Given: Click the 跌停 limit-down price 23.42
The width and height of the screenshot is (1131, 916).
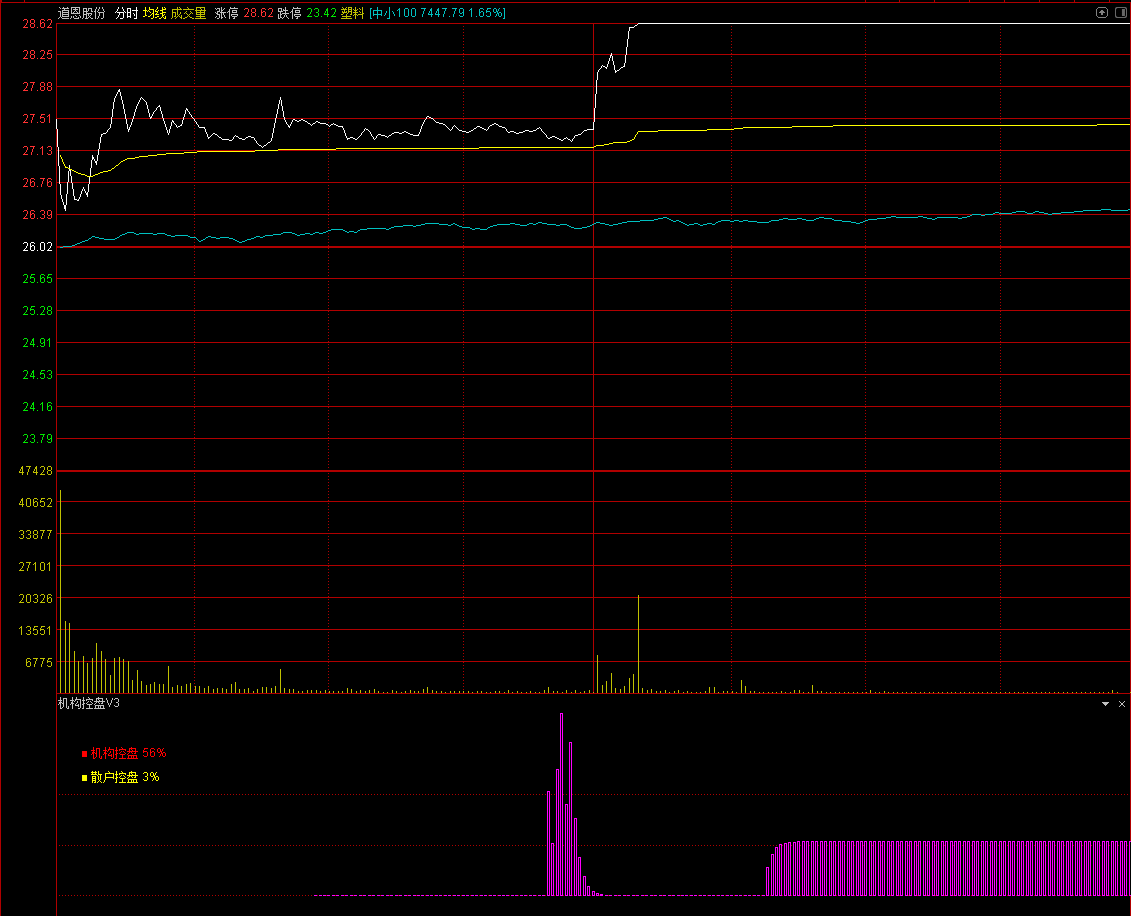Looking at the screenshot, I should coord(321,13).
